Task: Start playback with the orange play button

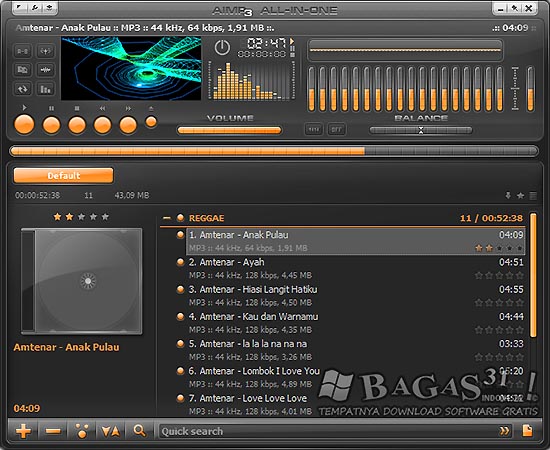Action: (24, 125)
